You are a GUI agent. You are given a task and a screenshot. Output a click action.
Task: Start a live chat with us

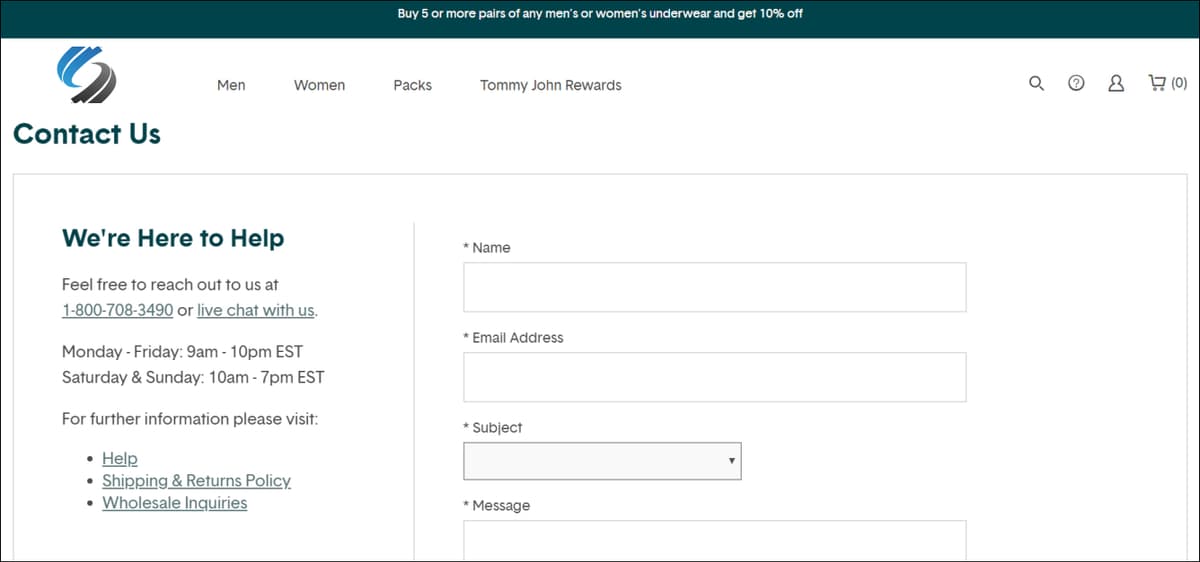click(256, 310)
